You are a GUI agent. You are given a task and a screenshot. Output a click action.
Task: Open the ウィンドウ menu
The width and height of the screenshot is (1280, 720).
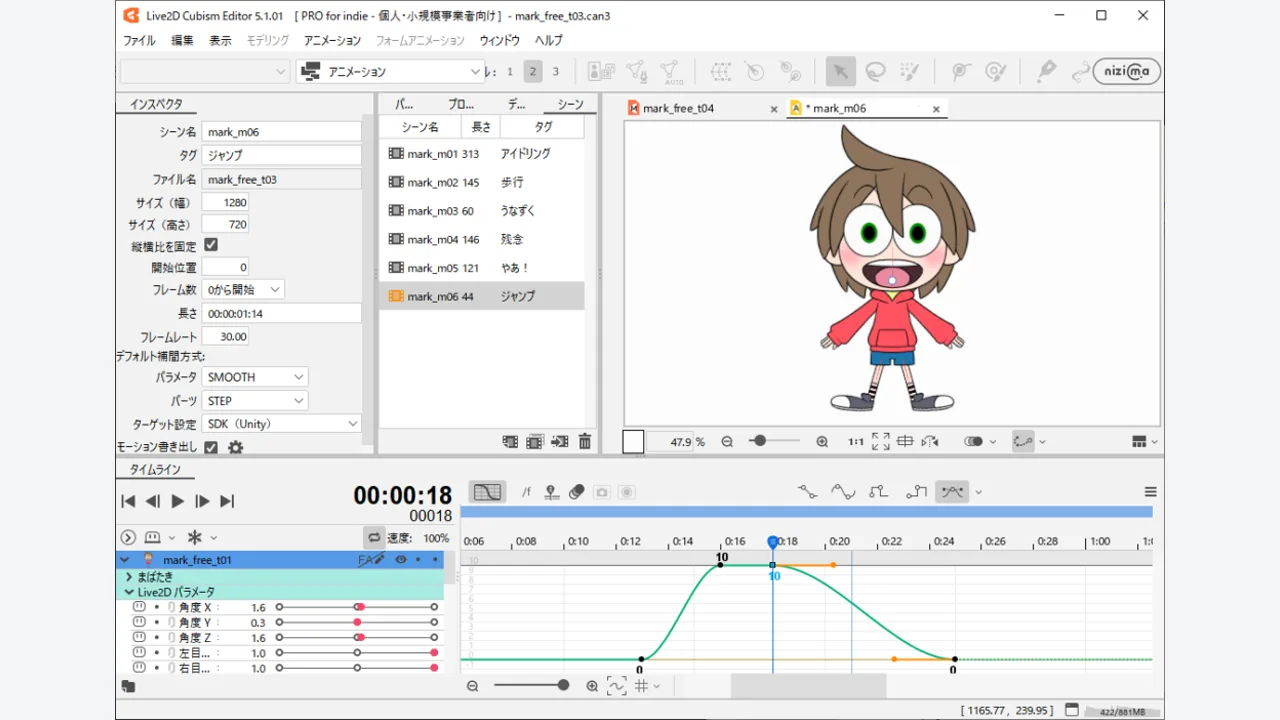[x=500, y=40]
